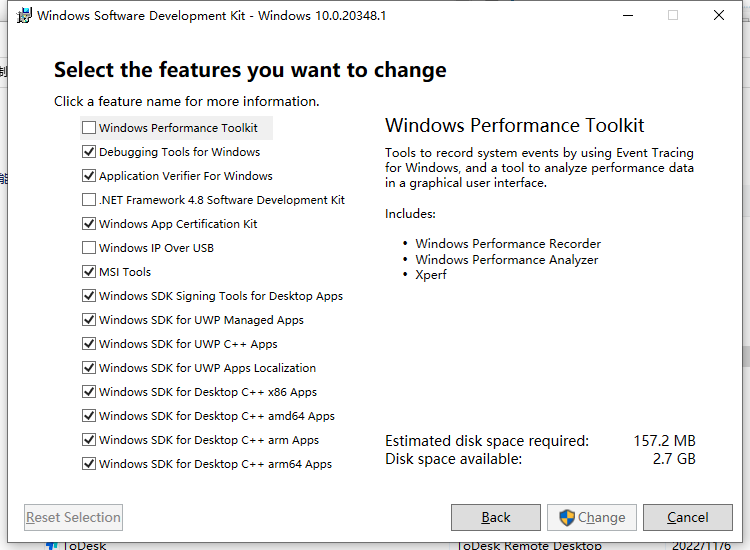Image resolution: width=750 pixels, height=550 pixels.
Task: Toggle Windows SDK for Desktop C++ amd64 Apps
Action: click(89, 416)
